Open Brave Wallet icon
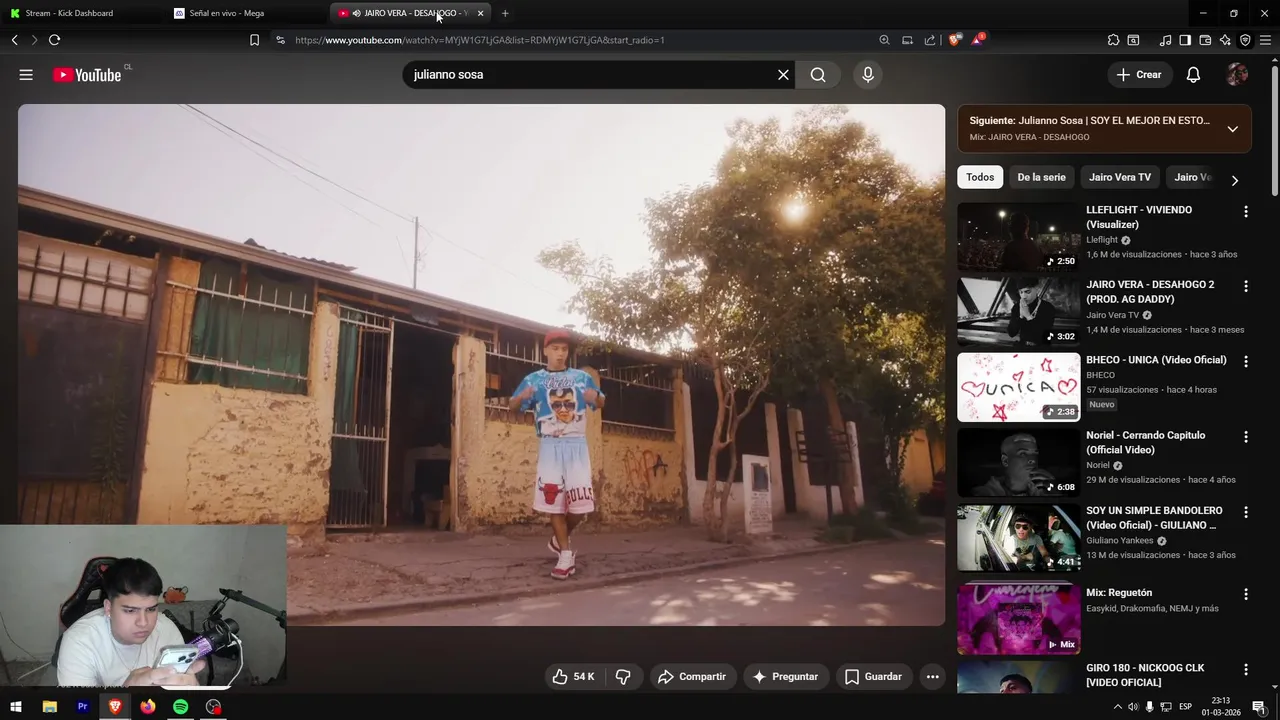The width and height of the screenshot is (1280, 720). (x=1205, y=40)
